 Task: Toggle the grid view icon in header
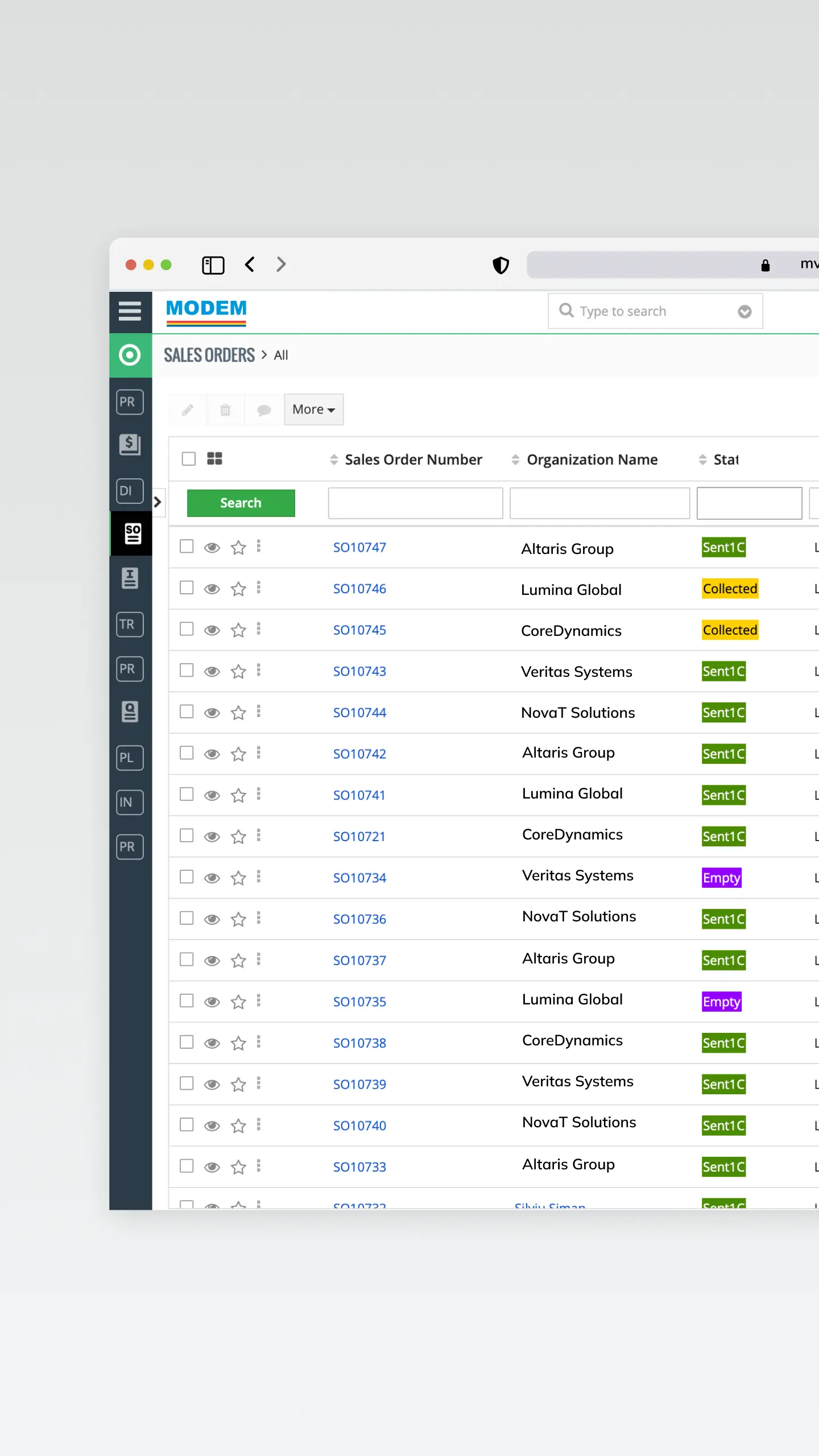click(x=214, y=458)
